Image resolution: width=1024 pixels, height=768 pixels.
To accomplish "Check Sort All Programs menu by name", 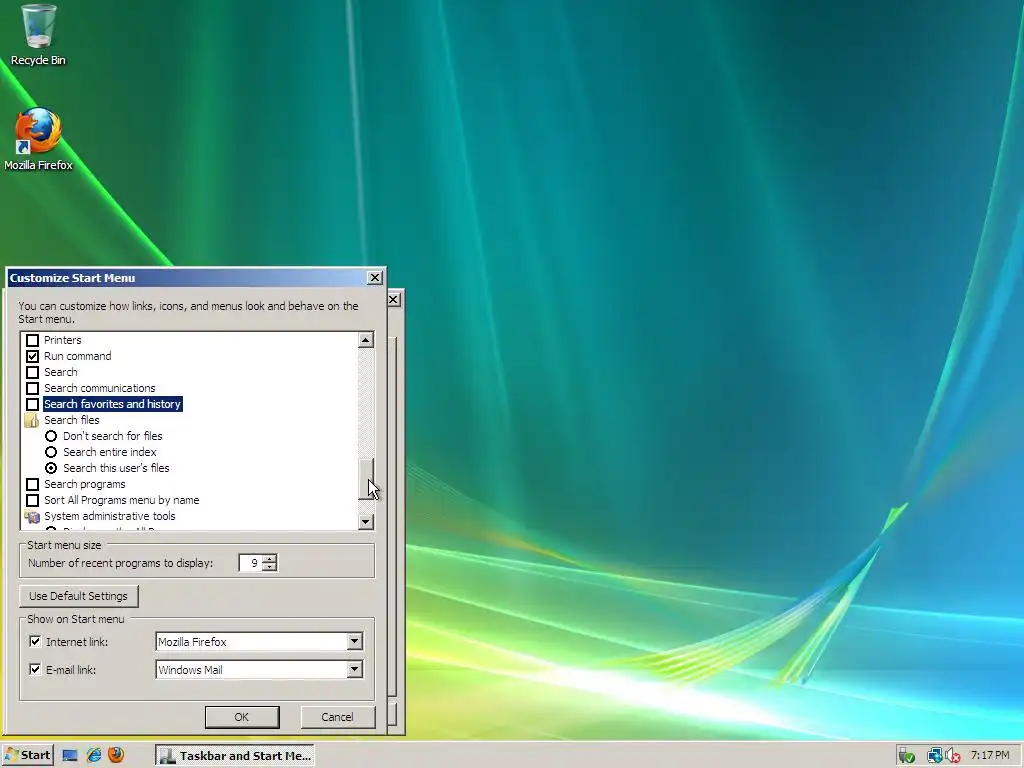I will (x=32, y=500).
